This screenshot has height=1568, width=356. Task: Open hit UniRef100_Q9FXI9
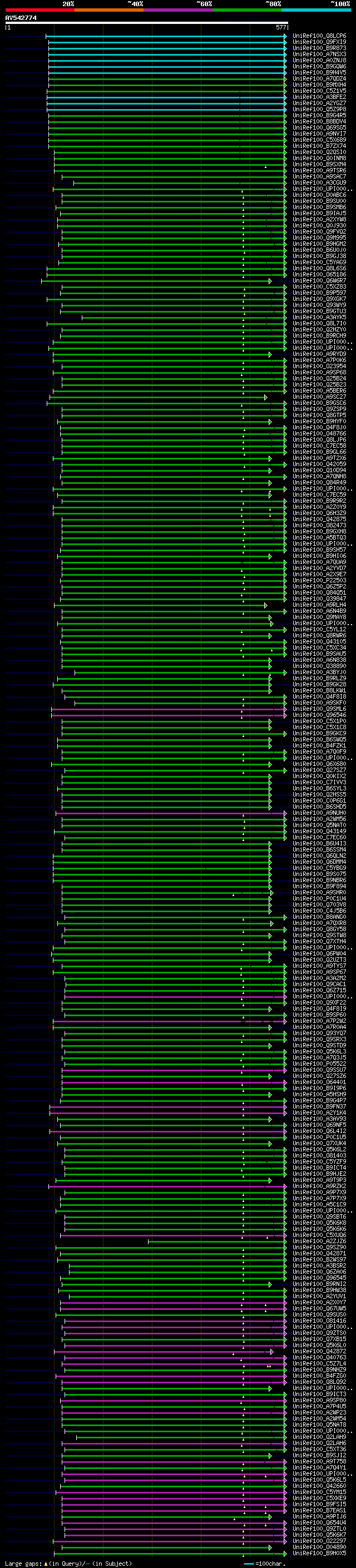[319, 42]
